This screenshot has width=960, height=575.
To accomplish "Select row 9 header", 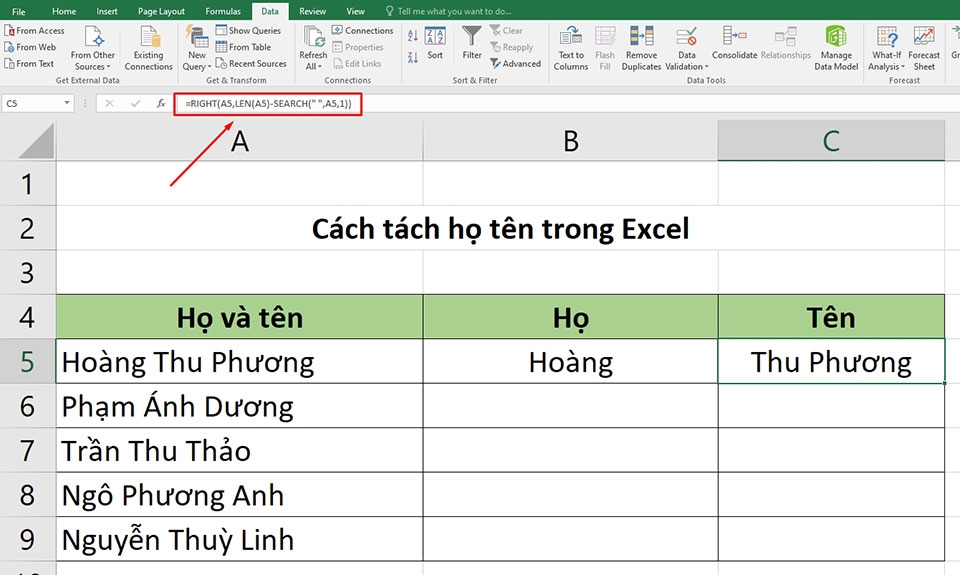I will tap(28, 539).
